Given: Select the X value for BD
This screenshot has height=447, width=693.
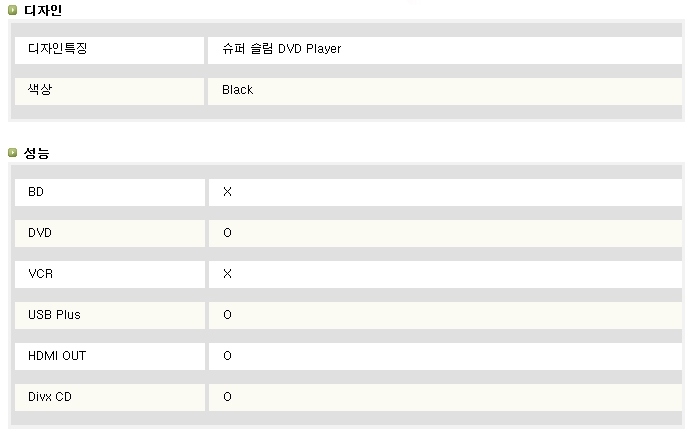Looking at the screenshot, I should [227, 192].
